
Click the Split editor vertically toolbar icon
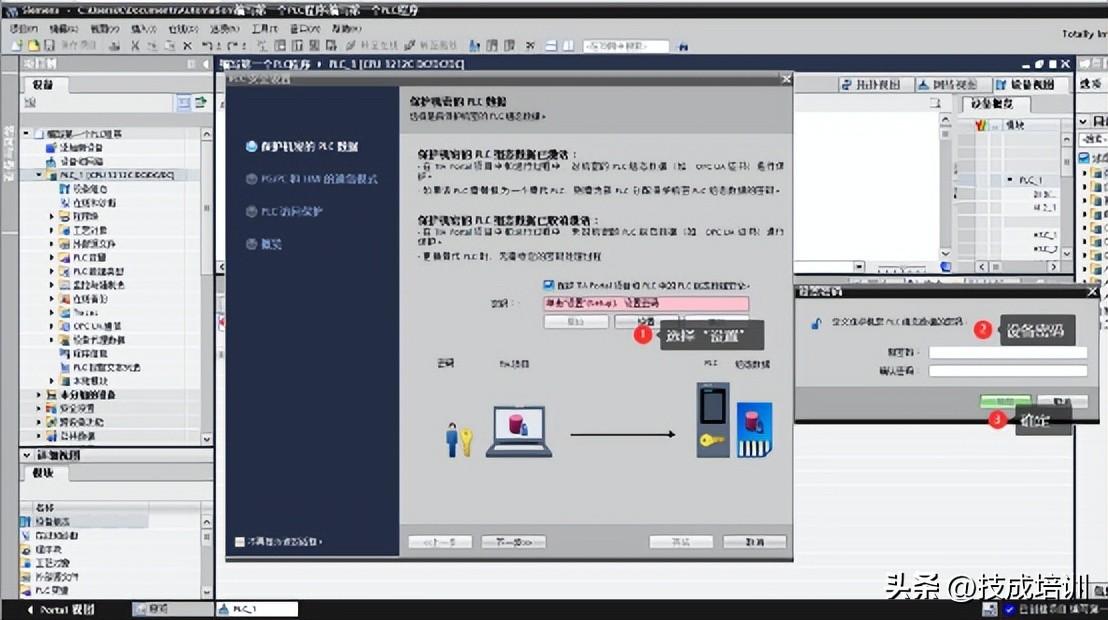[568, 46]
